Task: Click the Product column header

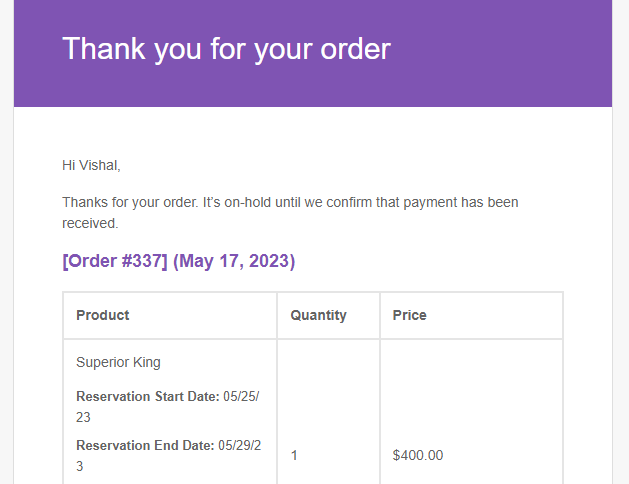Action: pyautogui.click(x=103, y=315)
